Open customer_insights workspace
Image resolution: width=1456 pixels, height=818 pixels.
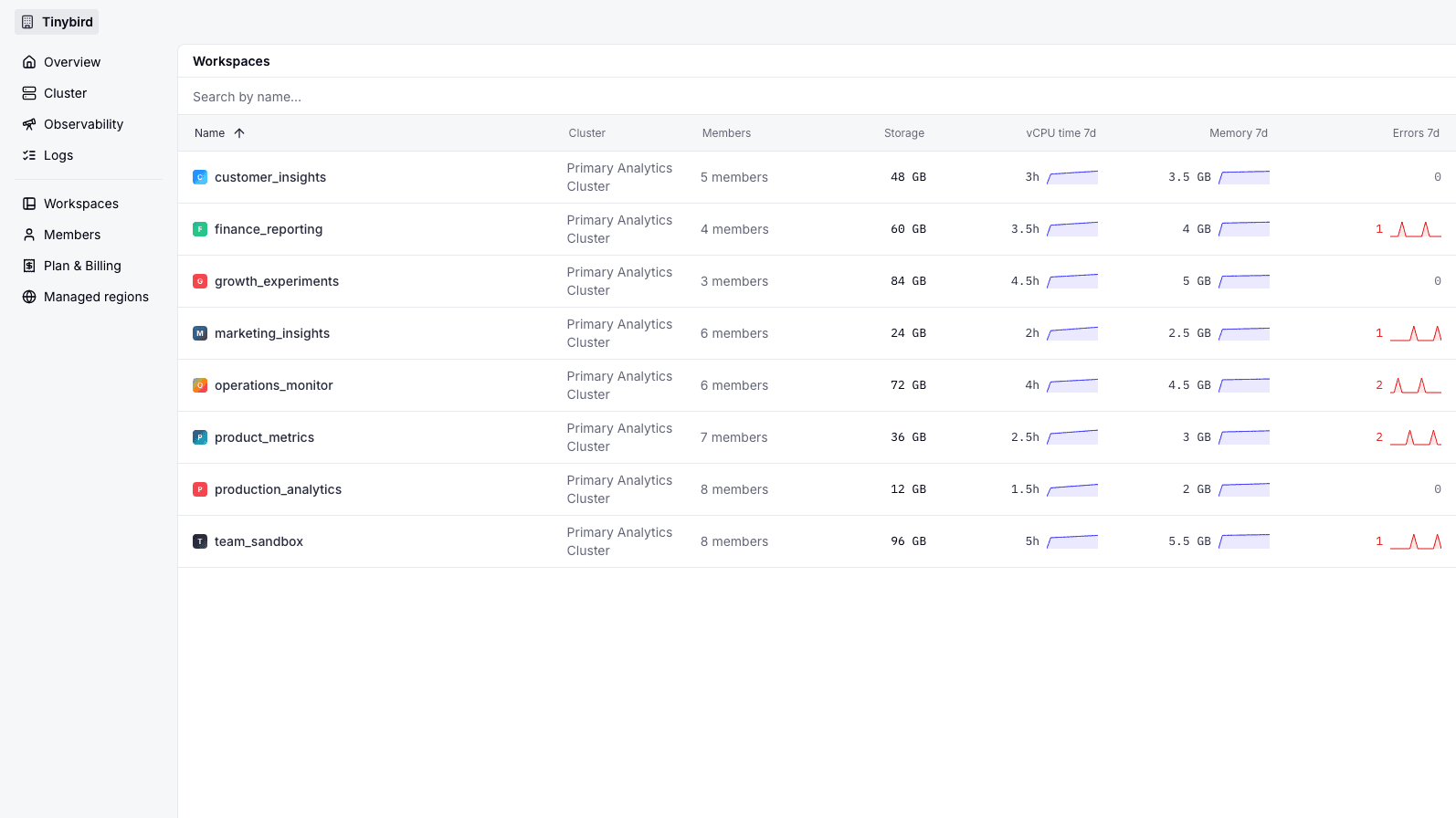click(270, 177)
